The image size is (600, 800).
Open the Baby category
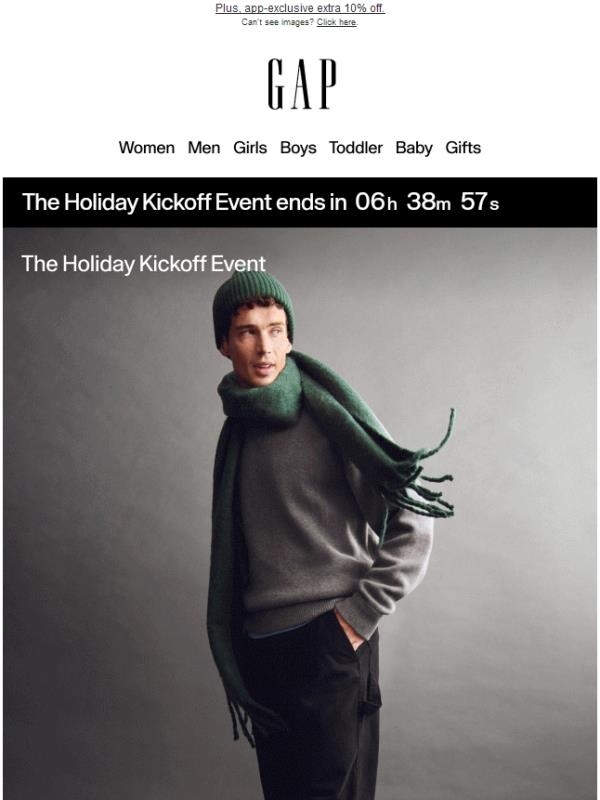[x=414, y=148]
